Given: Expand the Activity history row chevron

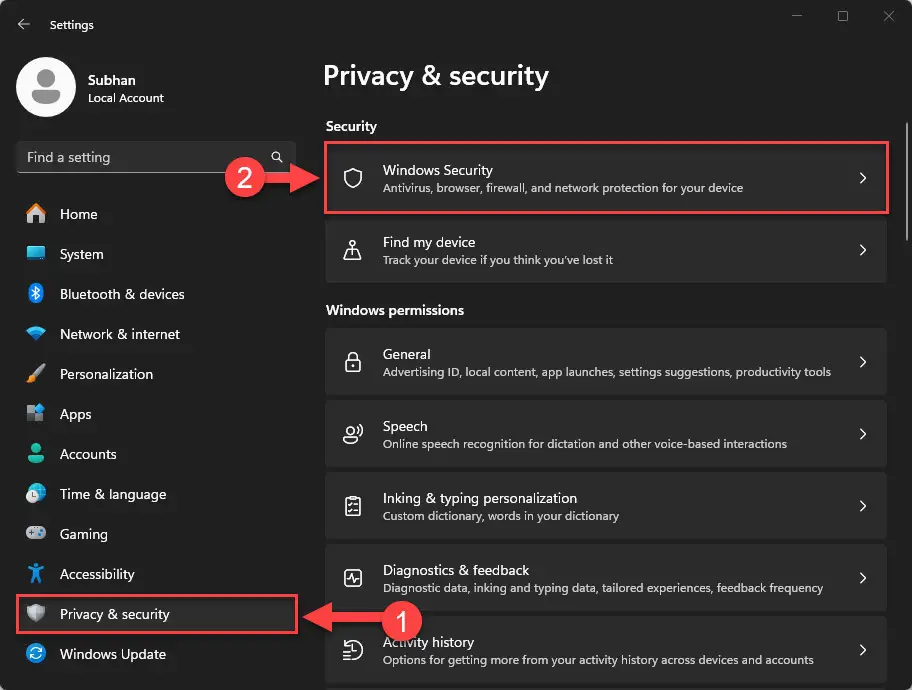Looking at the screenshot, I should click(x=862, y=649).
